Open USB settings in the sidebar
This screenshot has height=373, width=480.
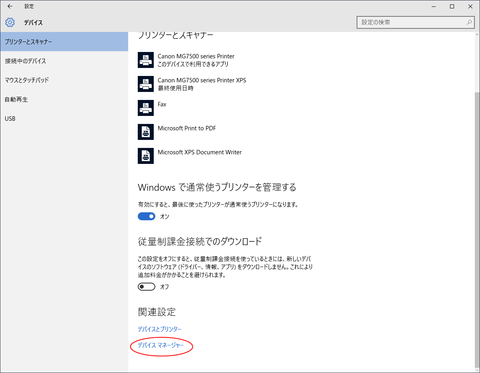64,118
